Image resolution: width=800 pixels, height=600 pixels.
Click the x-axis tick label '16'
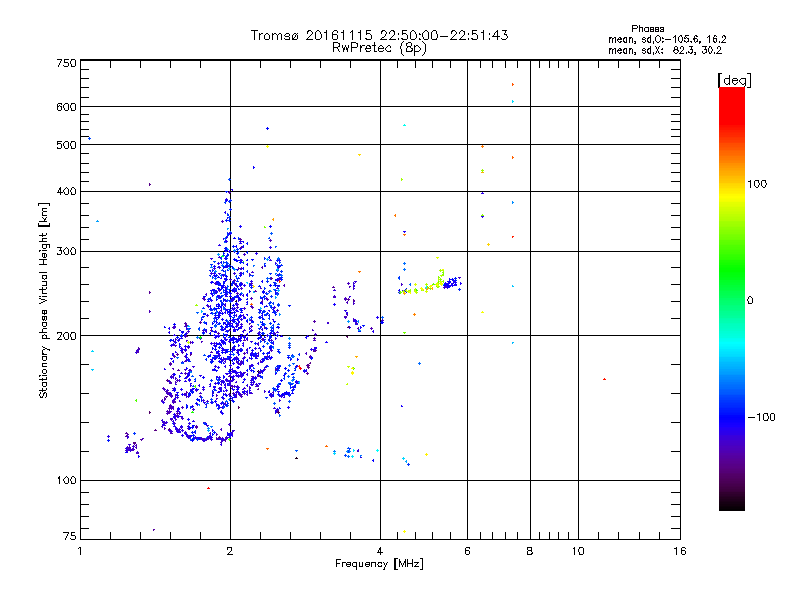point(680,551)
